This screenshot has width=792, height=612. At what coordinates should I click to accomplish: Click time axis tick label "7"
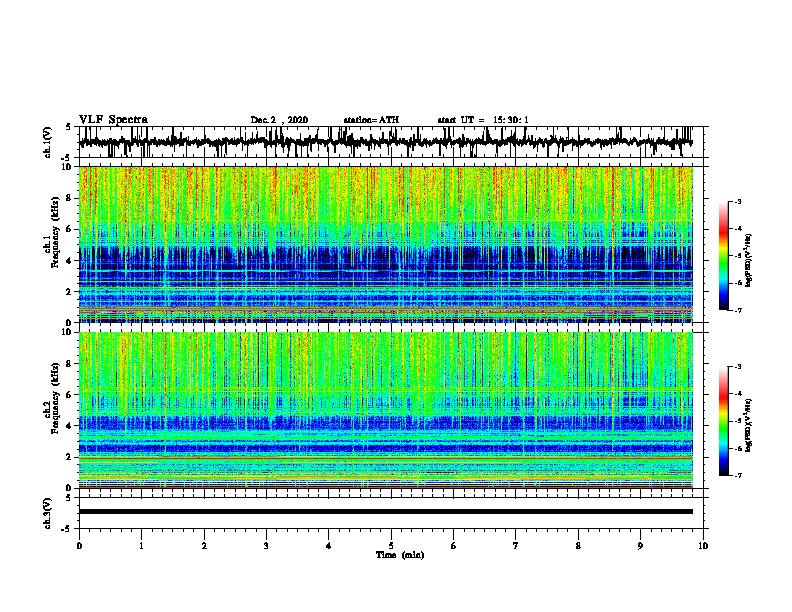tap(516, 546)
